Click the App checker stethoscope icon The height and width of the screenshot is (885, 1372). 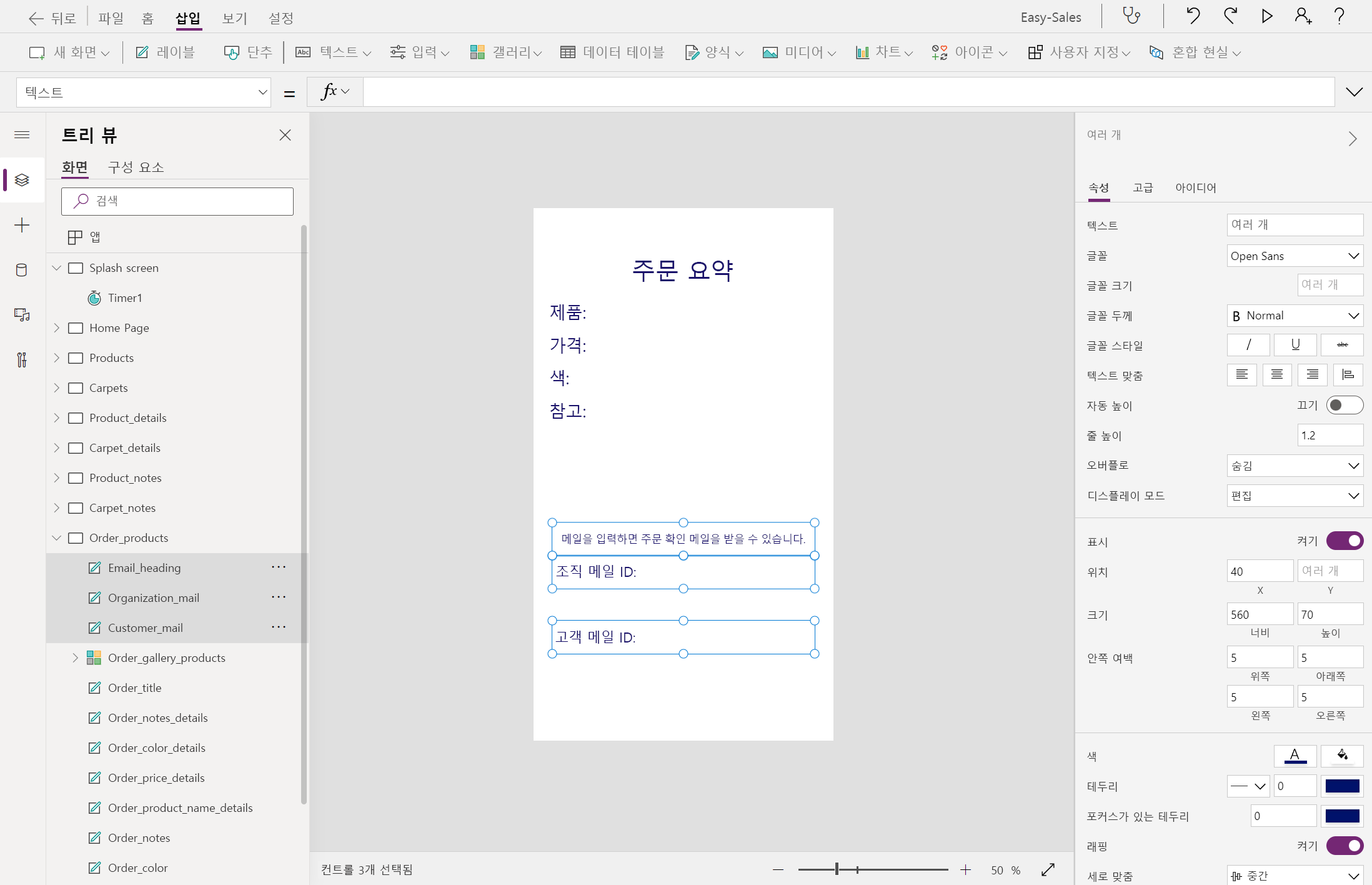(1131, 16)
